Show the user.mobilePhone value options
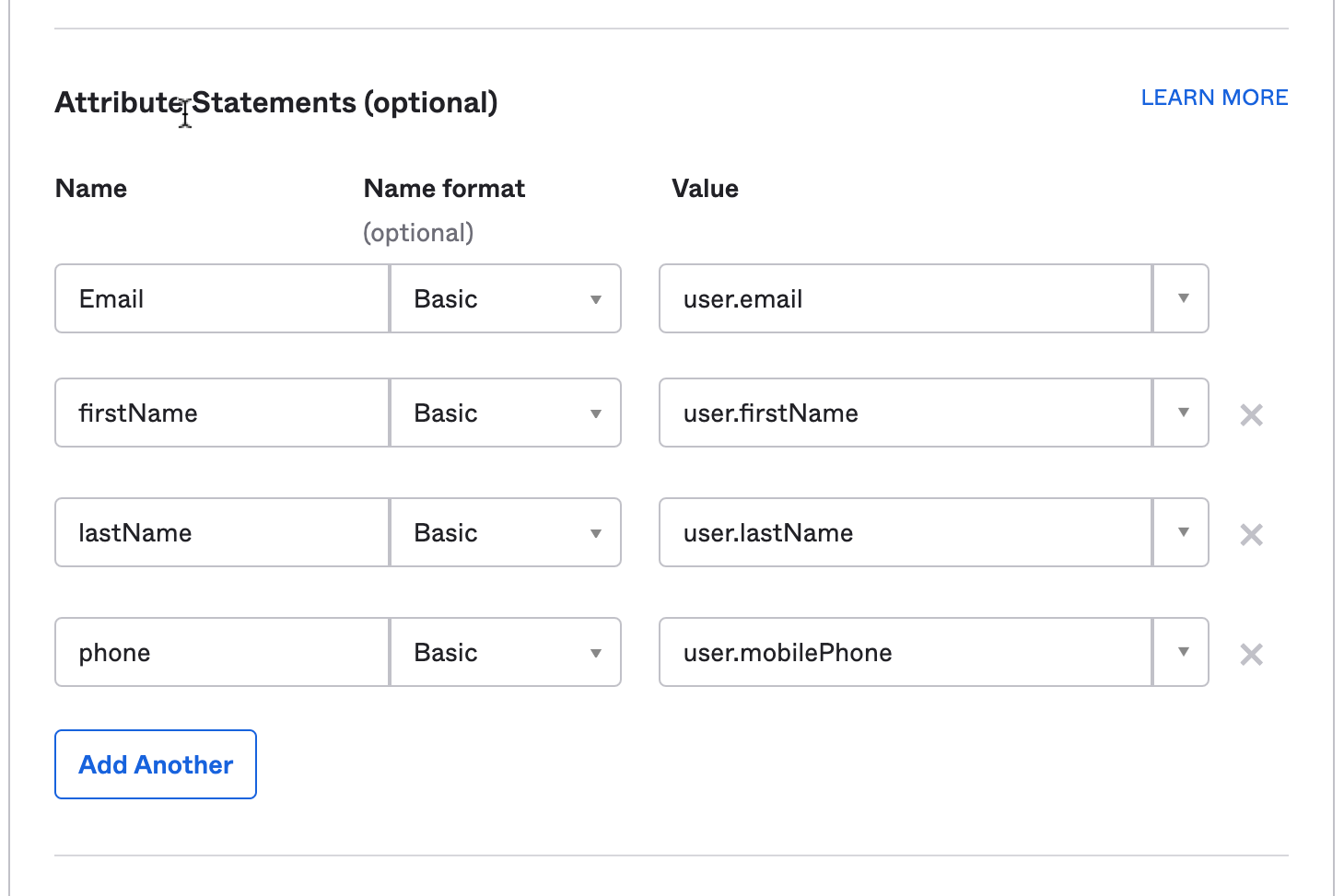This screenshot has width=1344, height=896. click(x=1183, y=652)
